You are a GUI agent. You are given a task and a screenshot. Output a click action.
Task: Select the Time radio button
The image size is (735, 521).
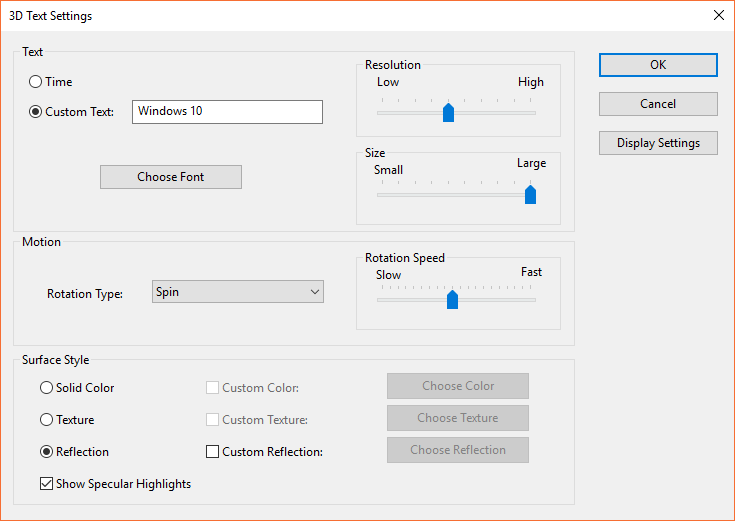(x=36, y=82)
